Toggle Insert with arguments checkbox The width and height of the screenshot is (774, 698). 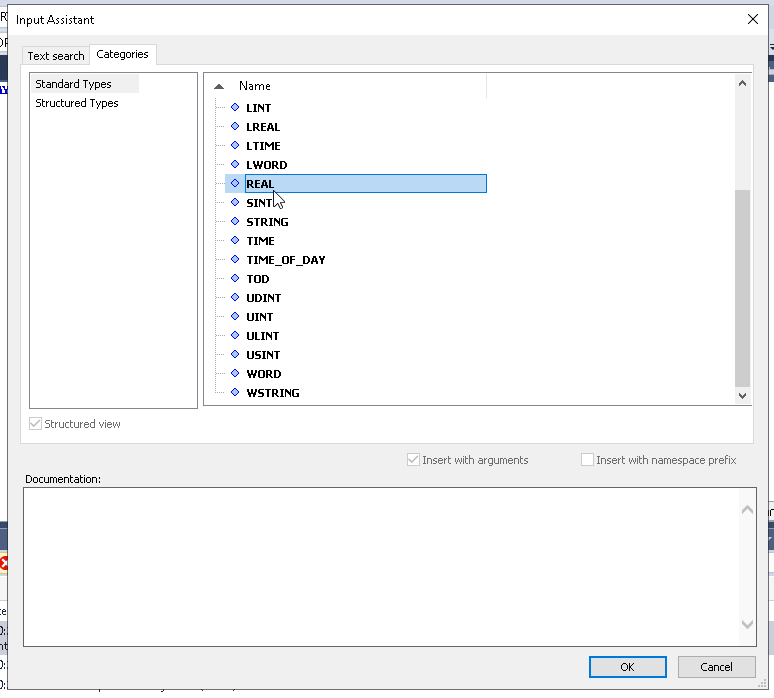[413, 460]
